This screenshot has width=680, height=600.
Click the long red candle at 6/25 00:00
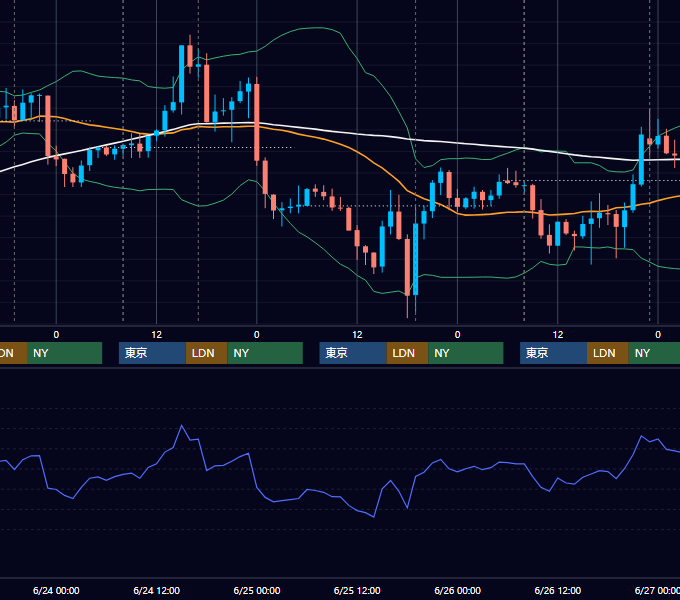(x=257, y=123)
